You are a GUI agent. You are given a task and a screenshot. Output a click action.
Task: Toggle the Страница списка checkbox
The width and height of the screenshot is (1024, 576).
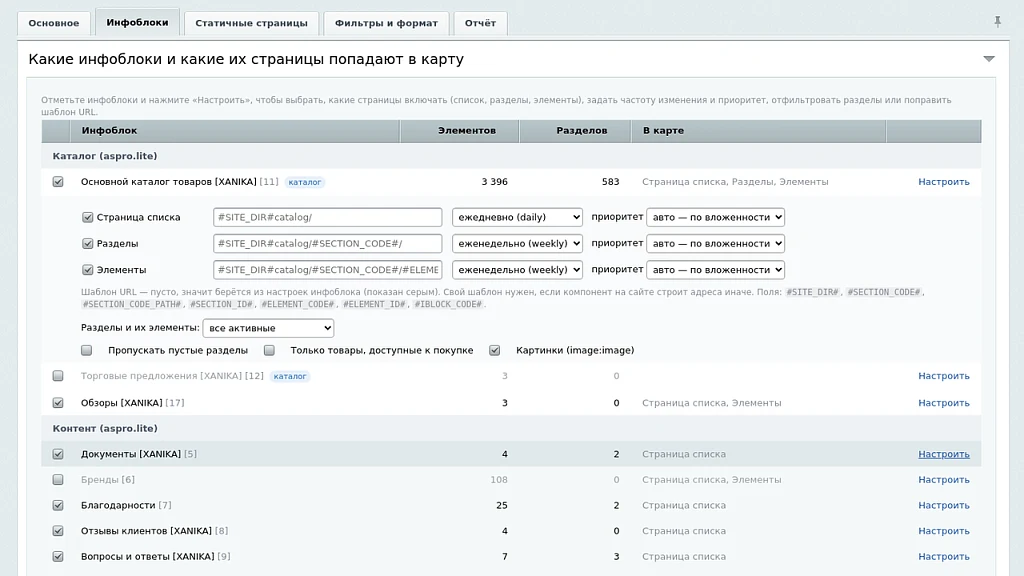(88, 217)
